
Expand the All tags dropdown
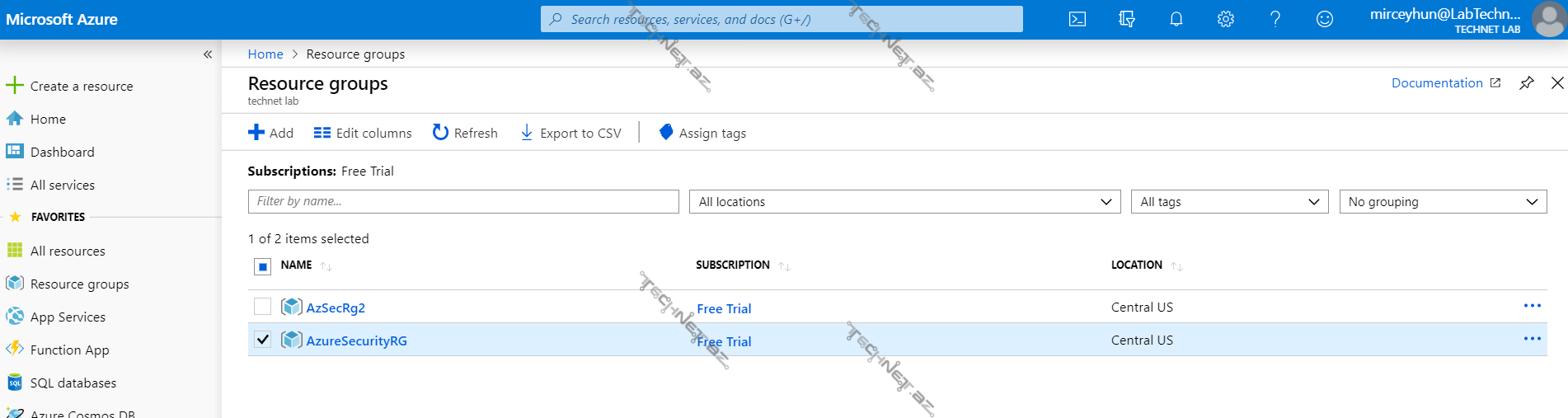click(x=1229, y=202)
